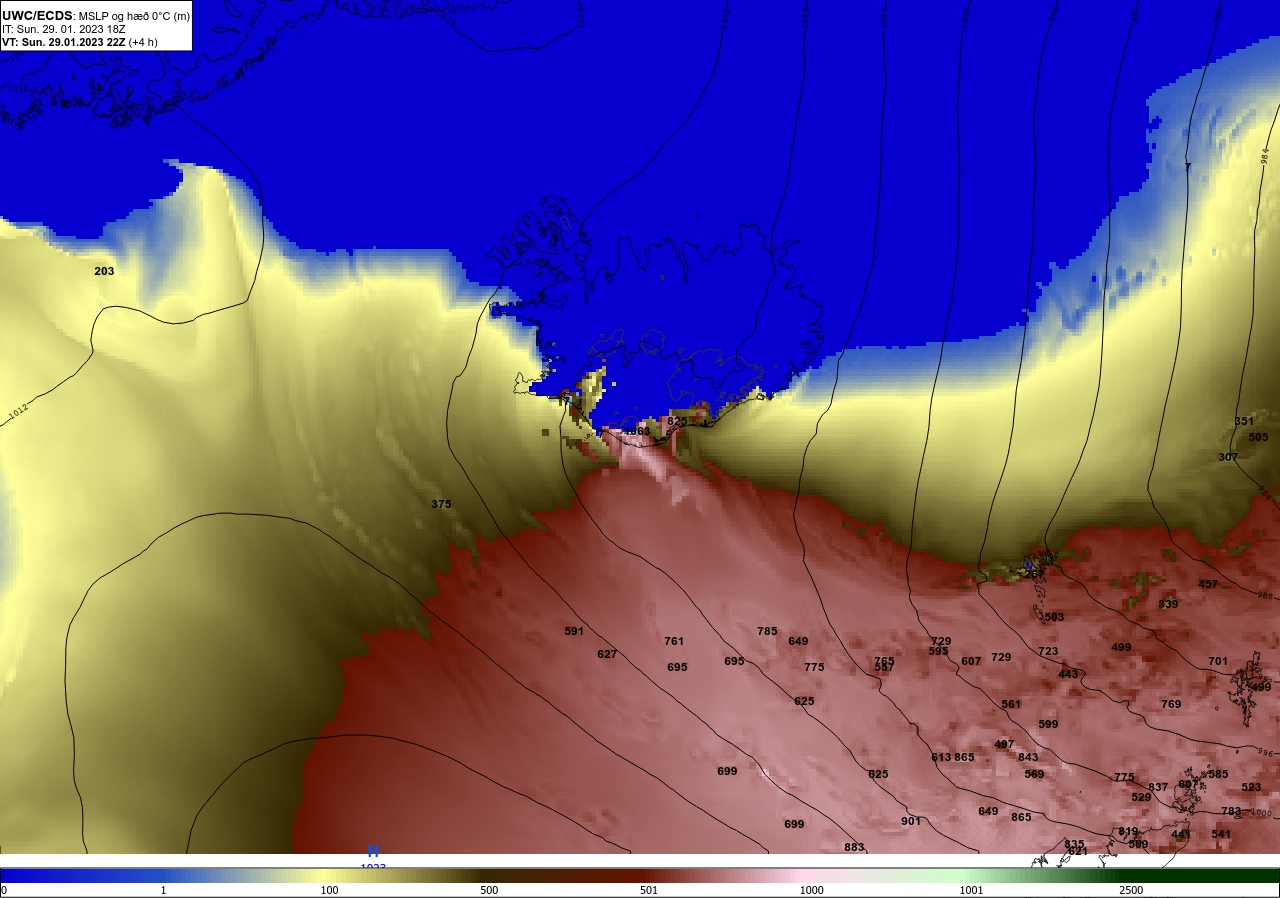Click the map value 837
Screen dimensions: 1280x898
[1158, 787]
